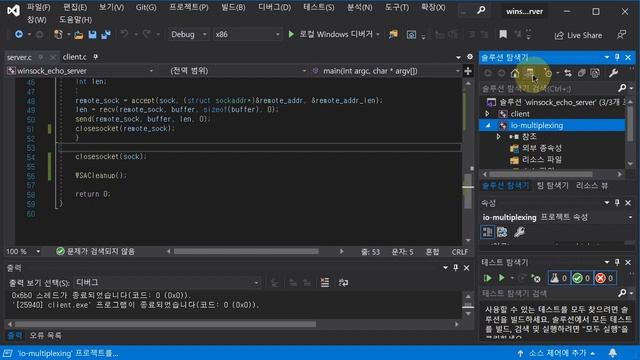Image resolution: width=640 pixels, height=360 pixels.
Task: Switch to the Resource View tab
Action: [x=591, y=186]
